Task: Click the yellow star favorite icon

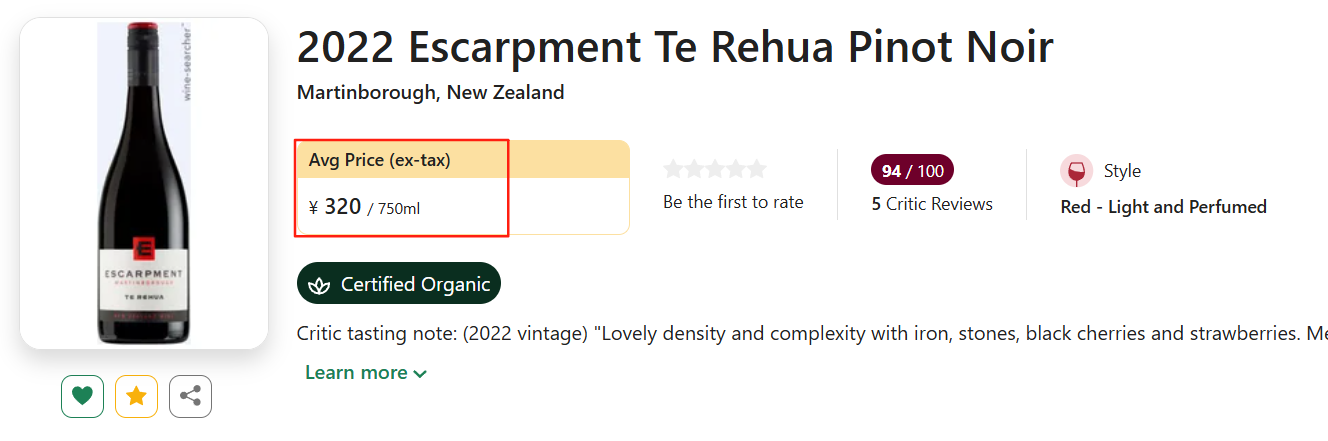Action: (x=136, y=397)
